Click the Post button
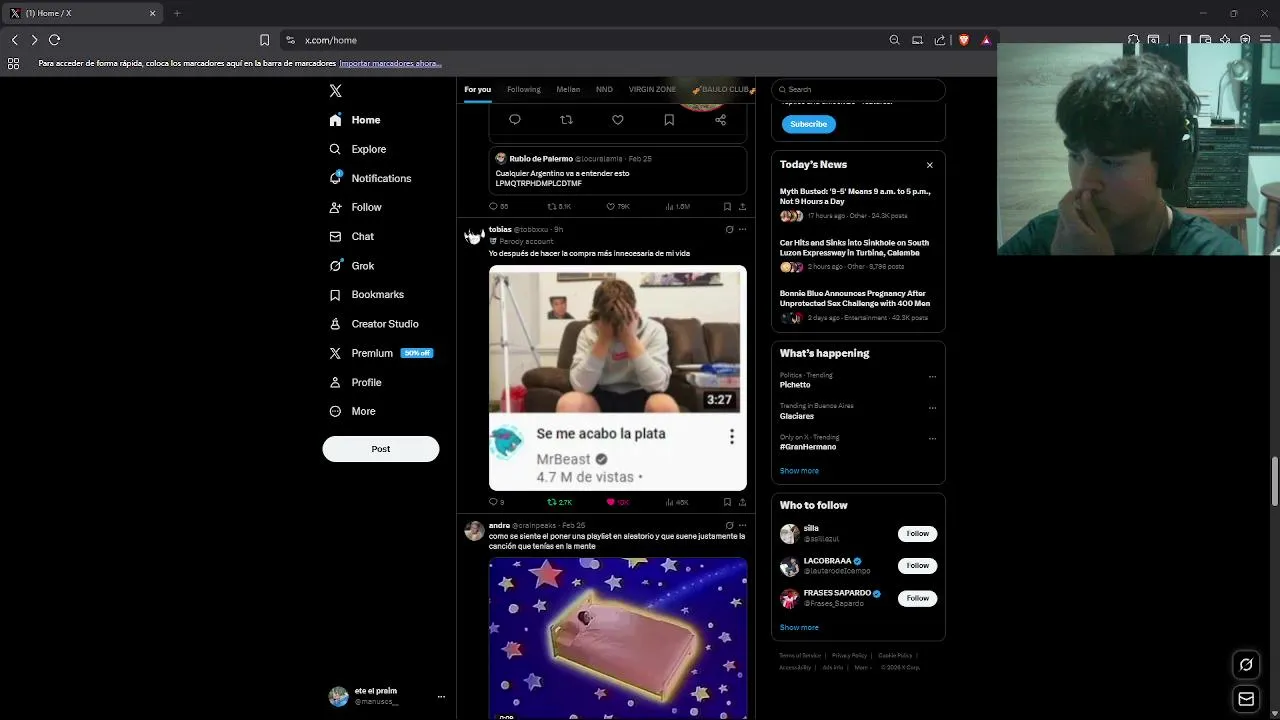This screenshot has height=720, width=1280. pos(380,449)
